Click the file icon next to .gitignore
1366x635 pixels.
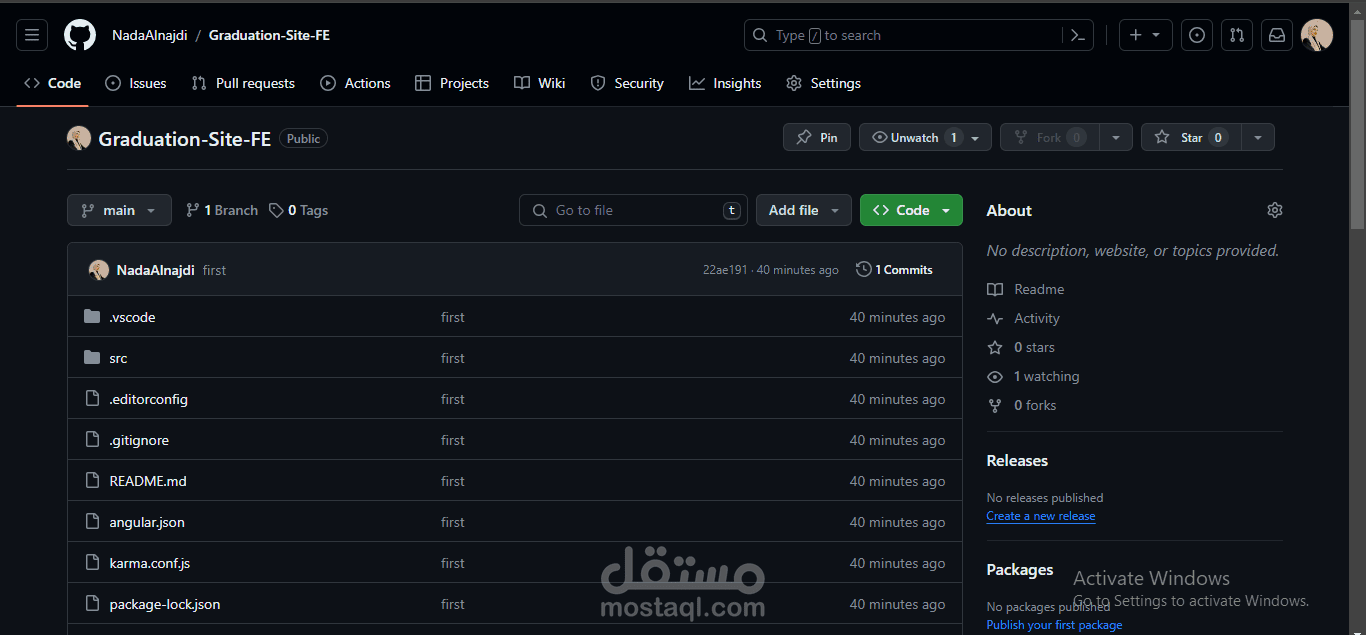click(92, 440)
